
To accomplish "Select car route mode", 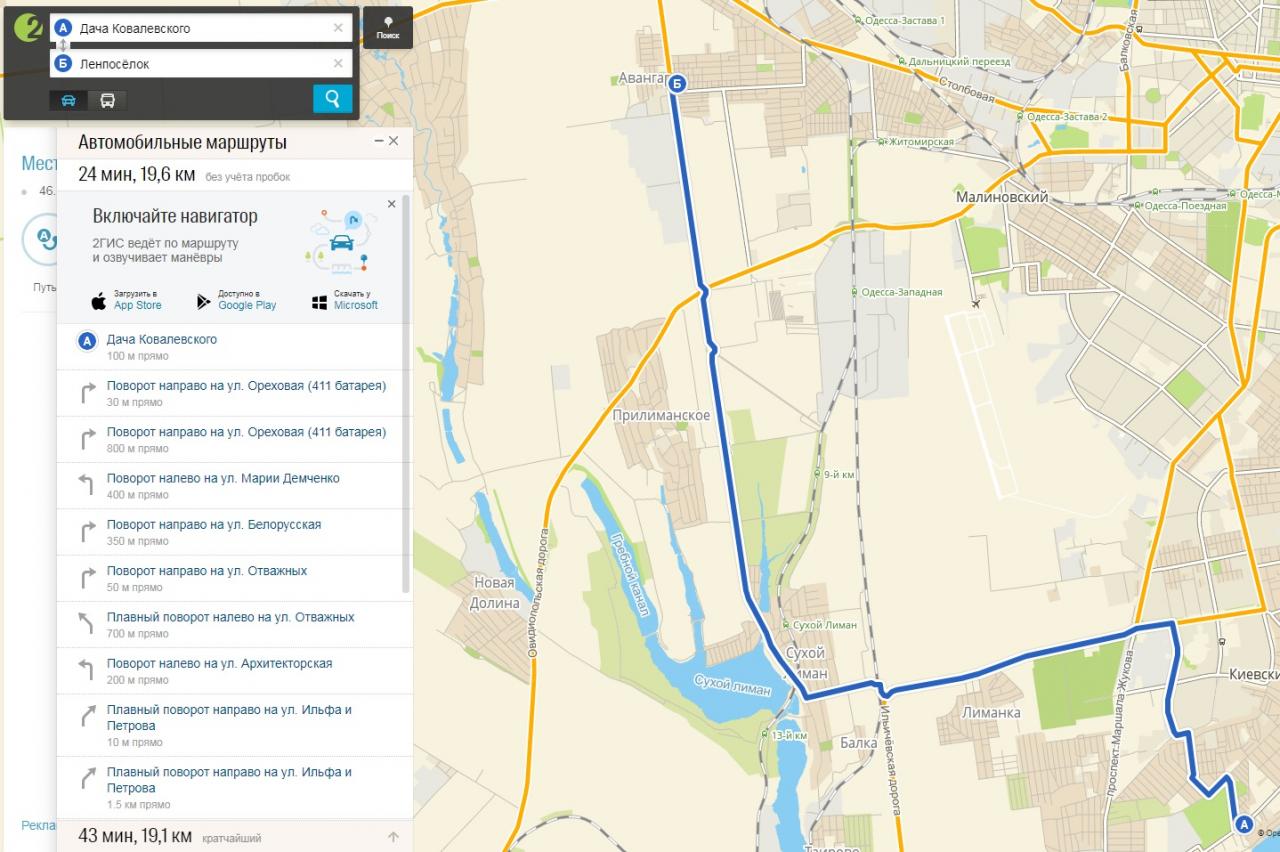I will [69, 100].
